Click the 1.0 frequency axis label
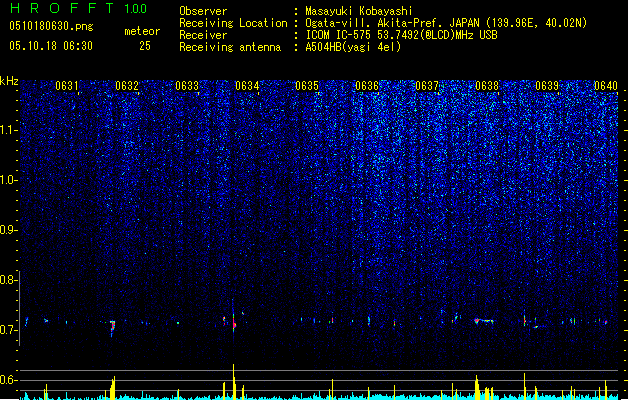629x400 pixels. coord(7,180)
